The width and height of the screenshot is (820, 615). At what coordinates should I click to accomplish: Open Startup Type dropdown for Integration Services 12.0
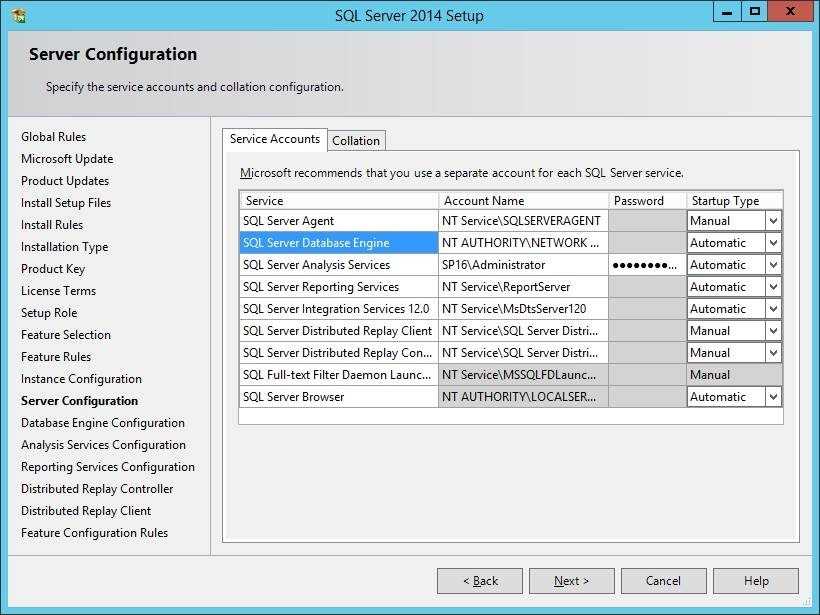[x=773, y=309]
